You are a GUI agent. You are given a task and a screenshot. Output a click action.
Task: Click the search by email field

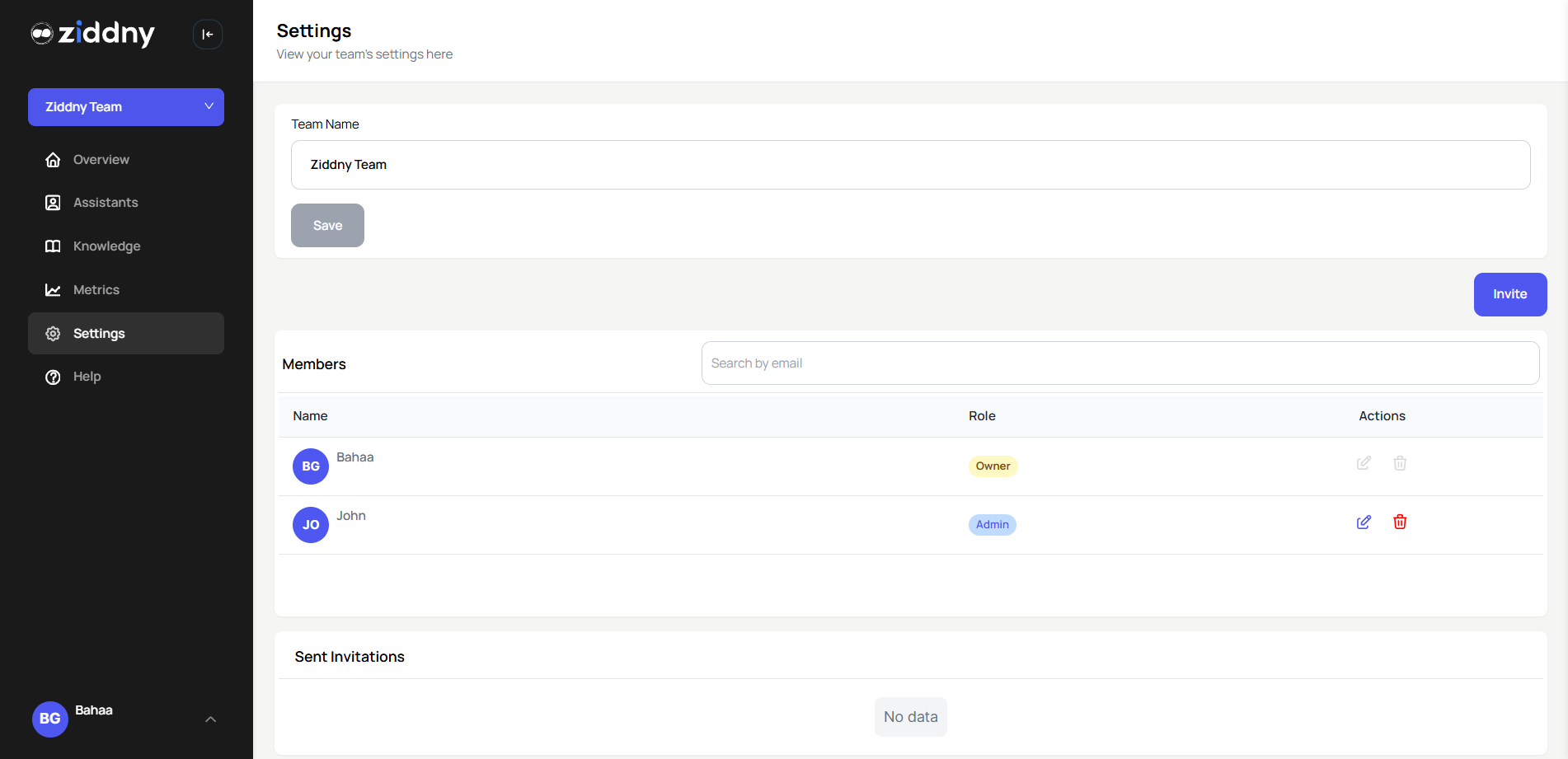pyautogui.click(x=1120, y=363)
